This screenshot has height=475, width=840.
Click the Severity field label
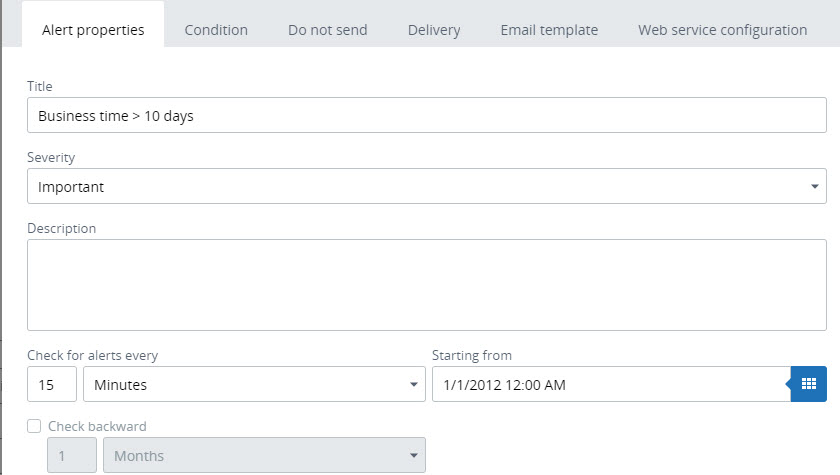pyautogui.click(x=51, y=158)
